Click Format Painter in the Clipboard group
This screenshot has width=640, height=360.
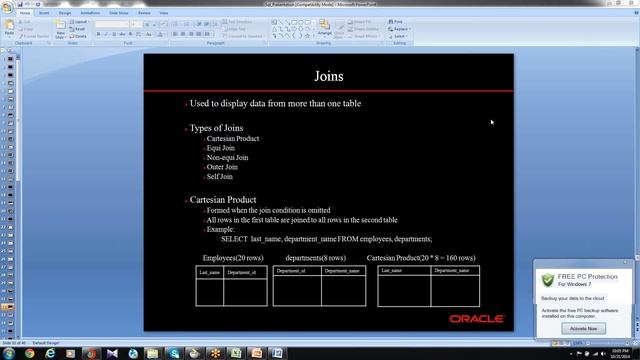(x=34, y=36)
